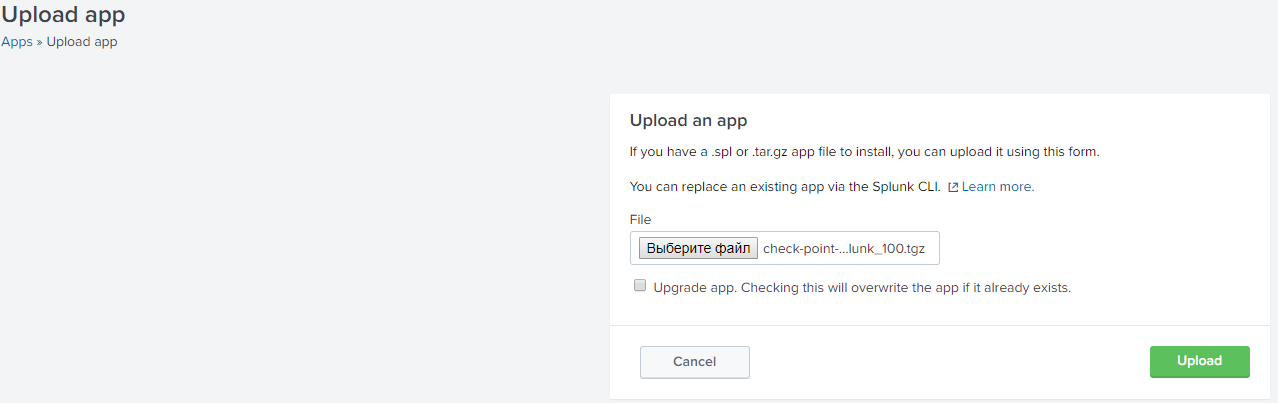Click the 'File' field label
The height and width of the screenshot is (403, 1278).
coord(640,219)
